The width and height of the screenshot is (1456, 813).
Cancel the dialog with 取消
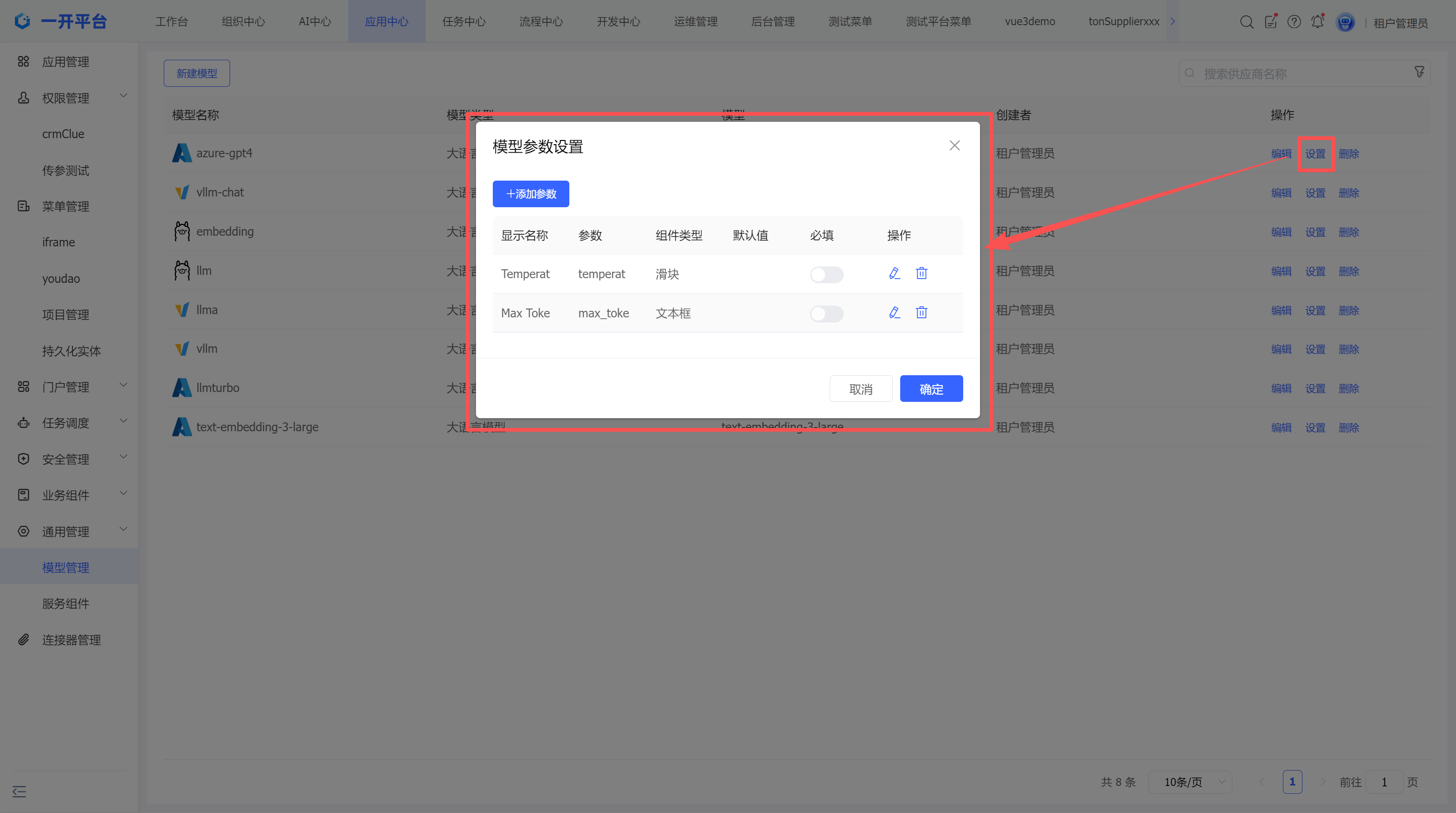click(860, 389)
